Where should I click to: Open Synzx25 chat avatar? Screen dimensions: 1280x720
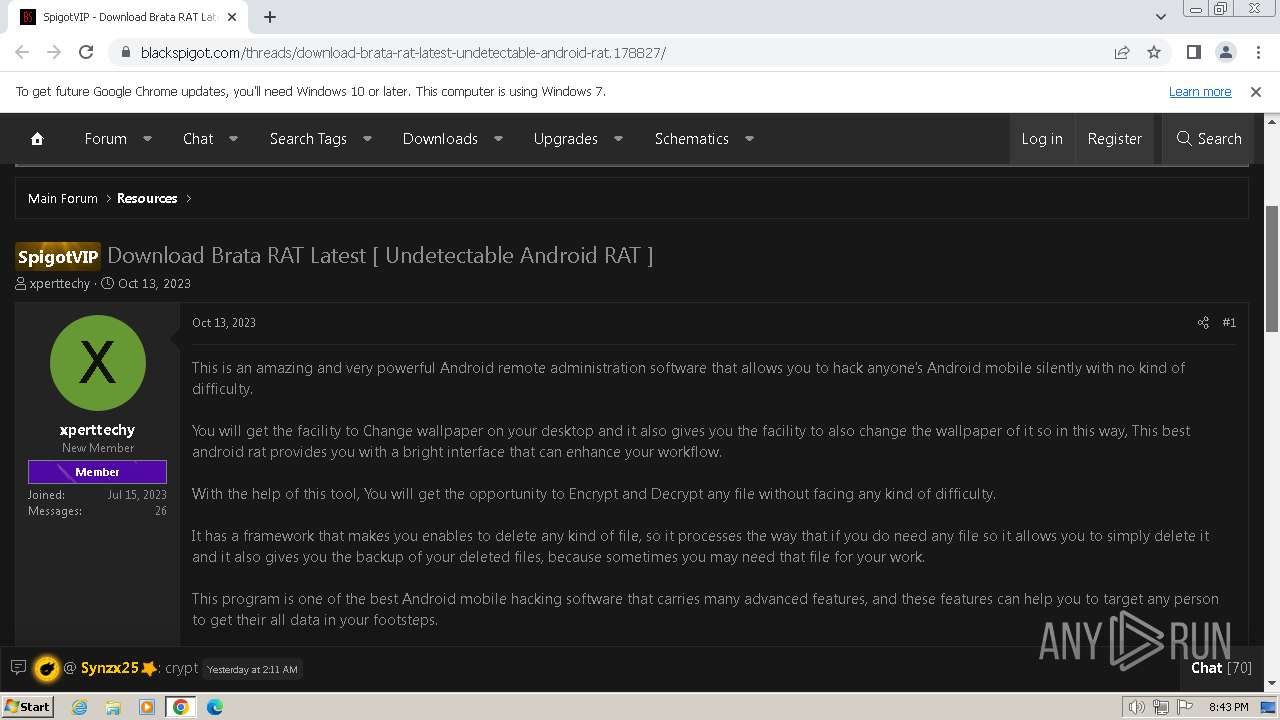pyautogui.click(x=46, y=668)
